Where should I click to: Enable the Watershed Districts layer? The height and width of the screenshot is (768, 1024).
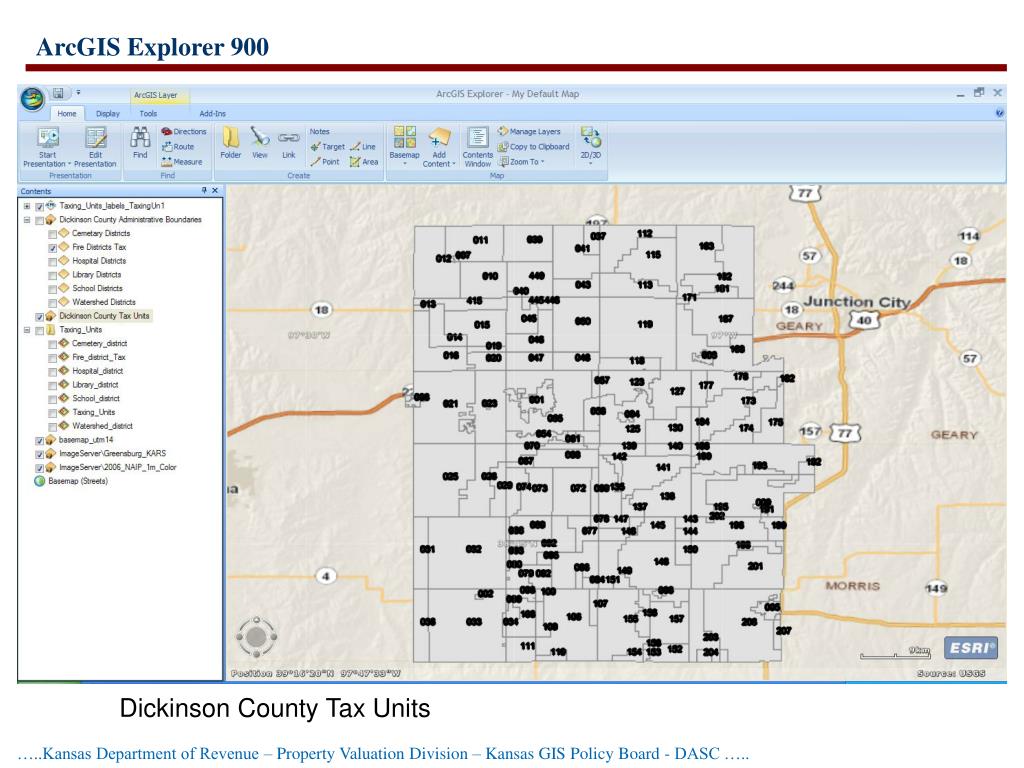(x=53, y=302)
